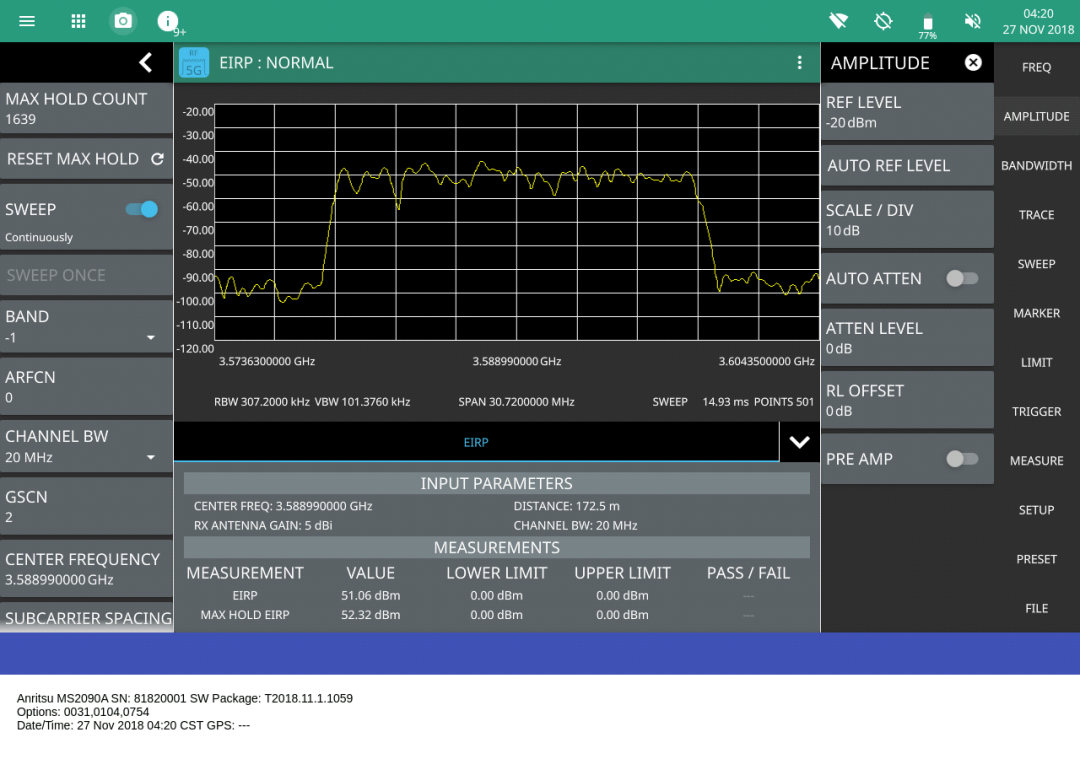Edit the RL OFFSET value
Screen dimensions: 1080x759
click(907, 400)
